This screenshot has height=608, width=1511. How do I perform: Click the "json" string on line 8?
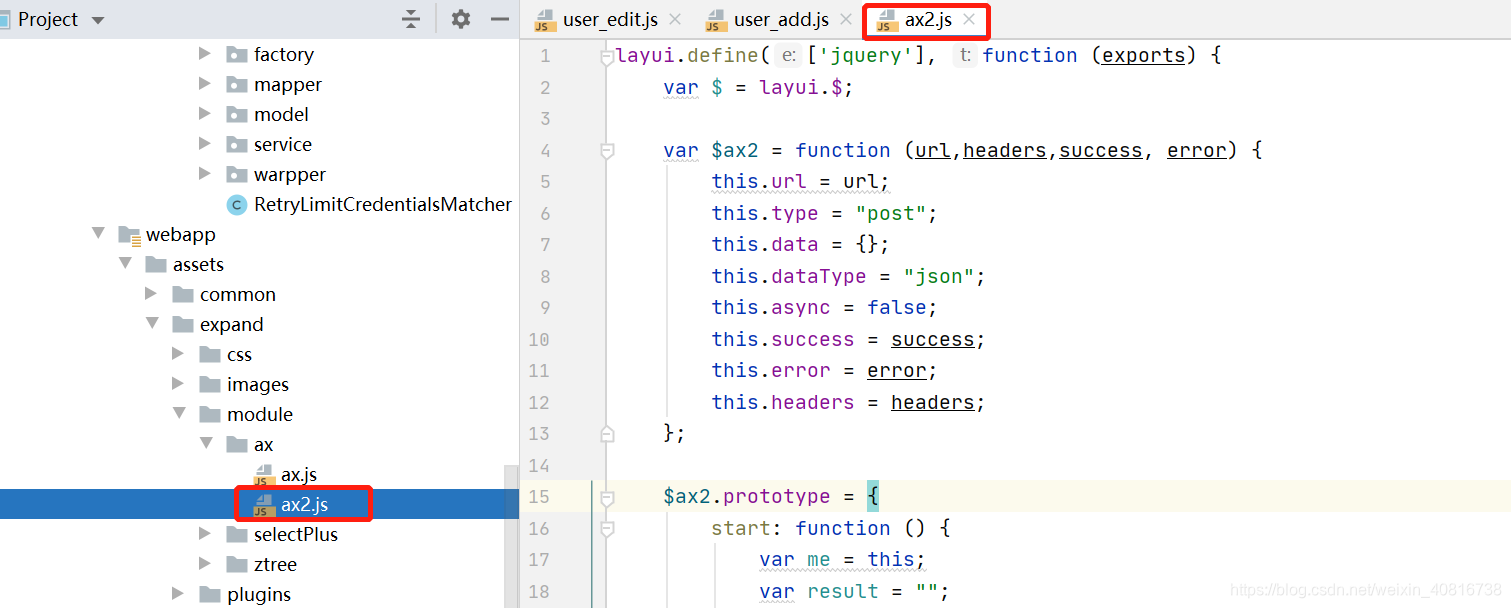tap(938, 276)
